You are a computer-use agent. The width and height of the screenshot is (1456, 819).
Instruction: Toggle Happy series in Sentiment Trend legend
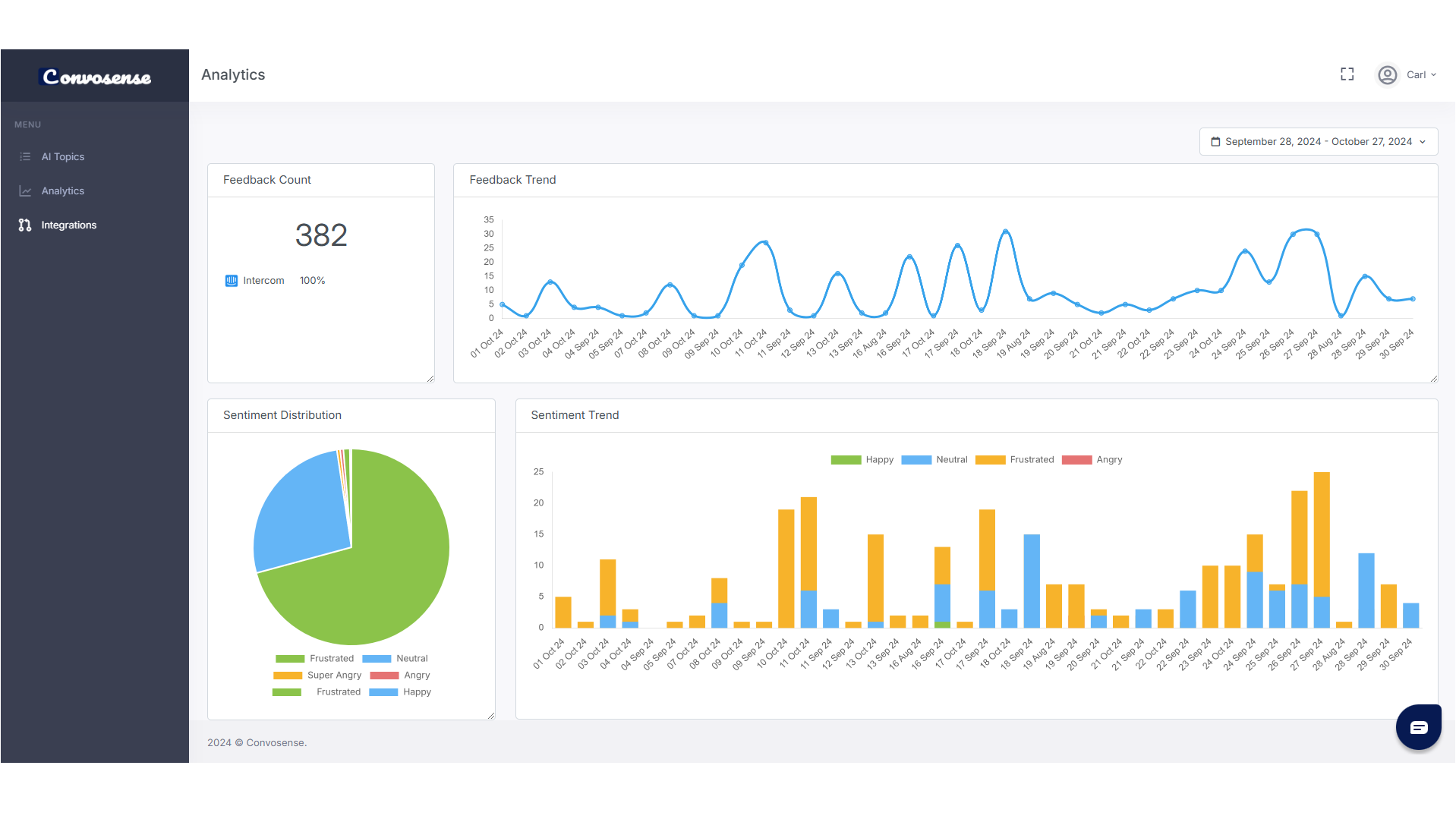[862, 460]
